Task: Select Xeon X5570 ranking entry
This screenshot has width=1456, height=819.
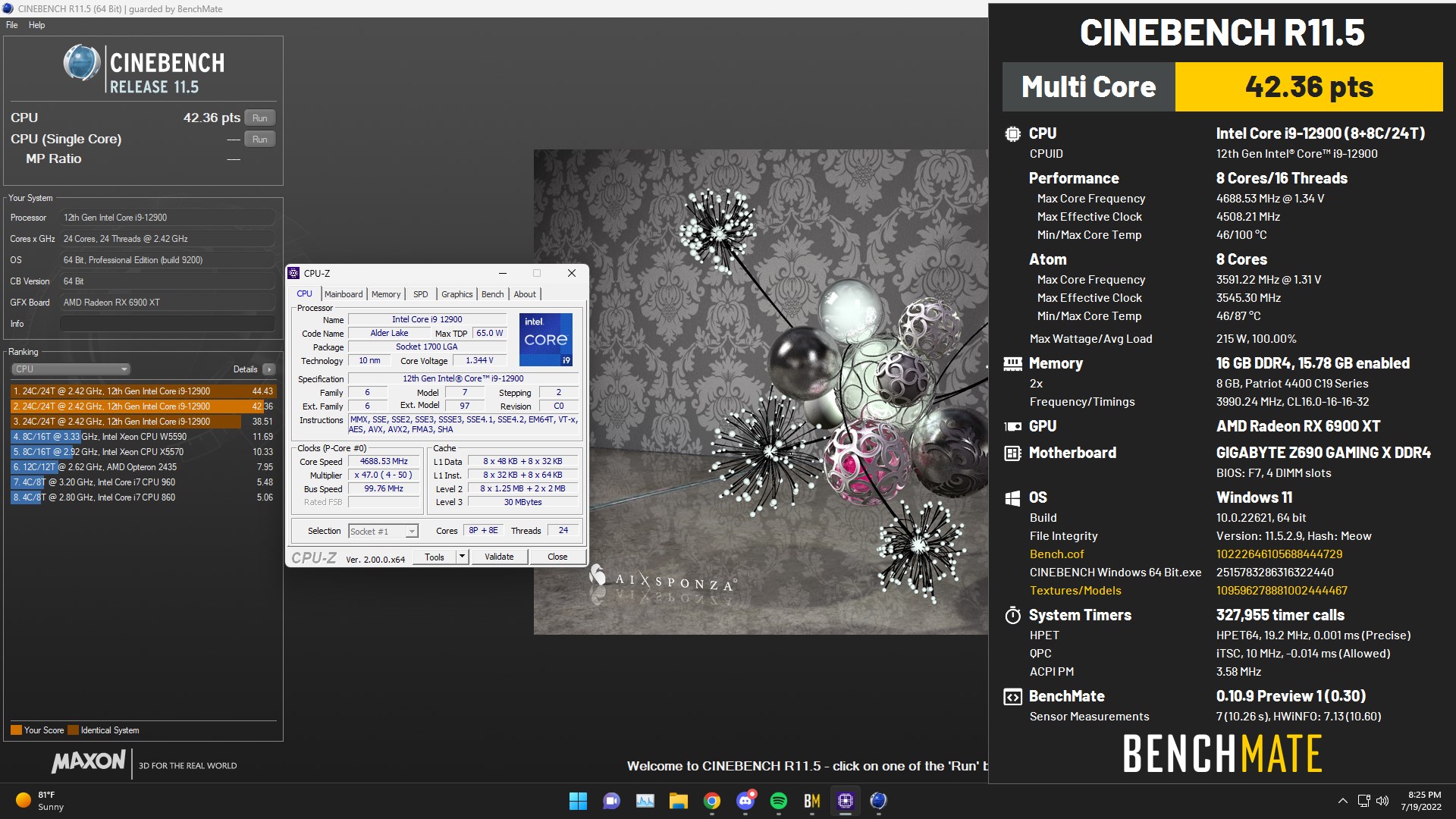Action: click(x=143, y=452)
